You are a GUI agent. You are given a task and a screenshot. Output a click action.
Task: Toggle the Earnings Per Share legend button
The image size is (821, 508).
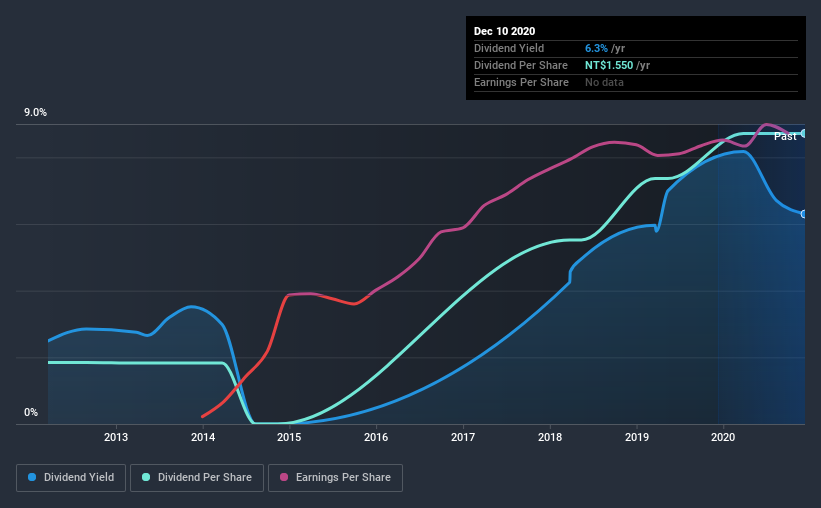click(x=335, y=478)
